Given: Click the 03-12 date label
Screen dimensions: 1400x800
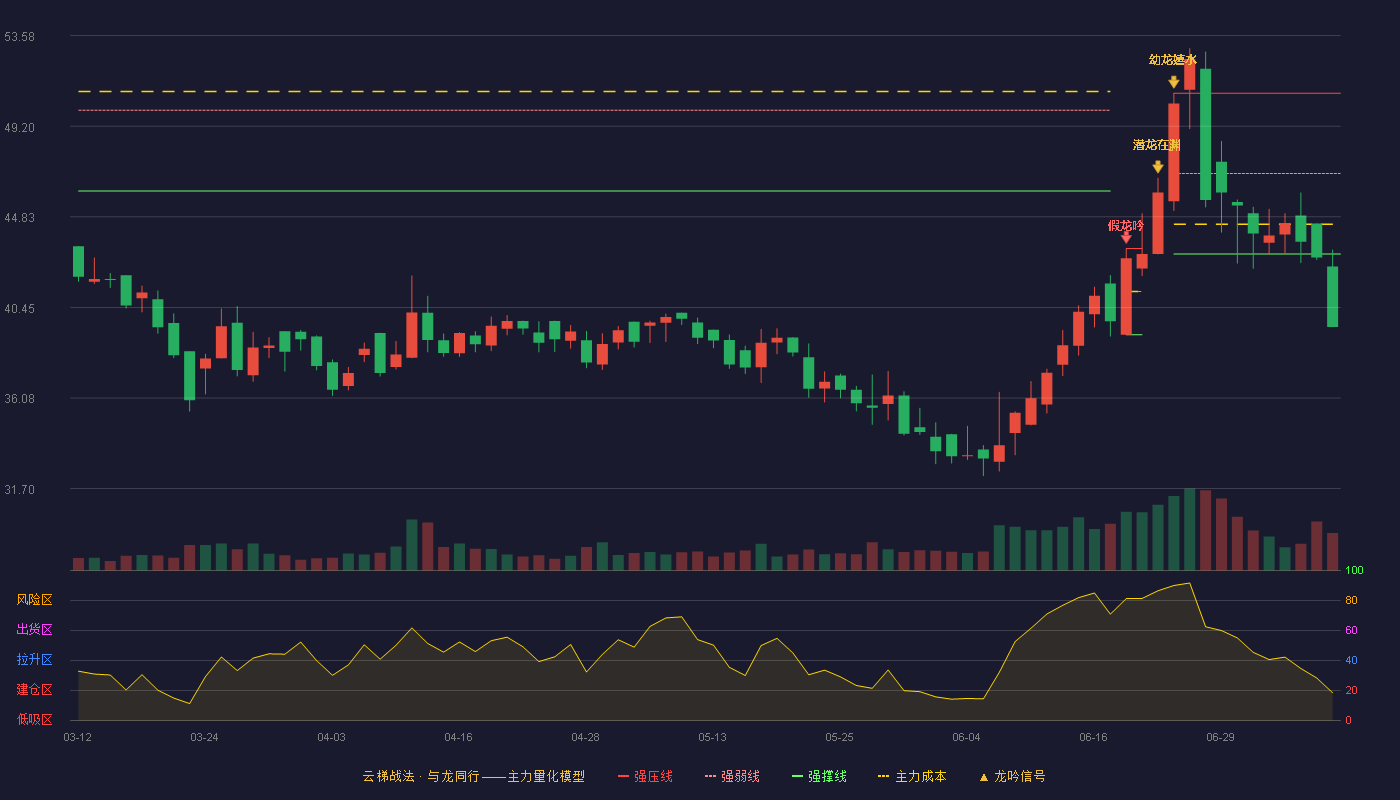Looking at the screenshot, I should (77, 737).
